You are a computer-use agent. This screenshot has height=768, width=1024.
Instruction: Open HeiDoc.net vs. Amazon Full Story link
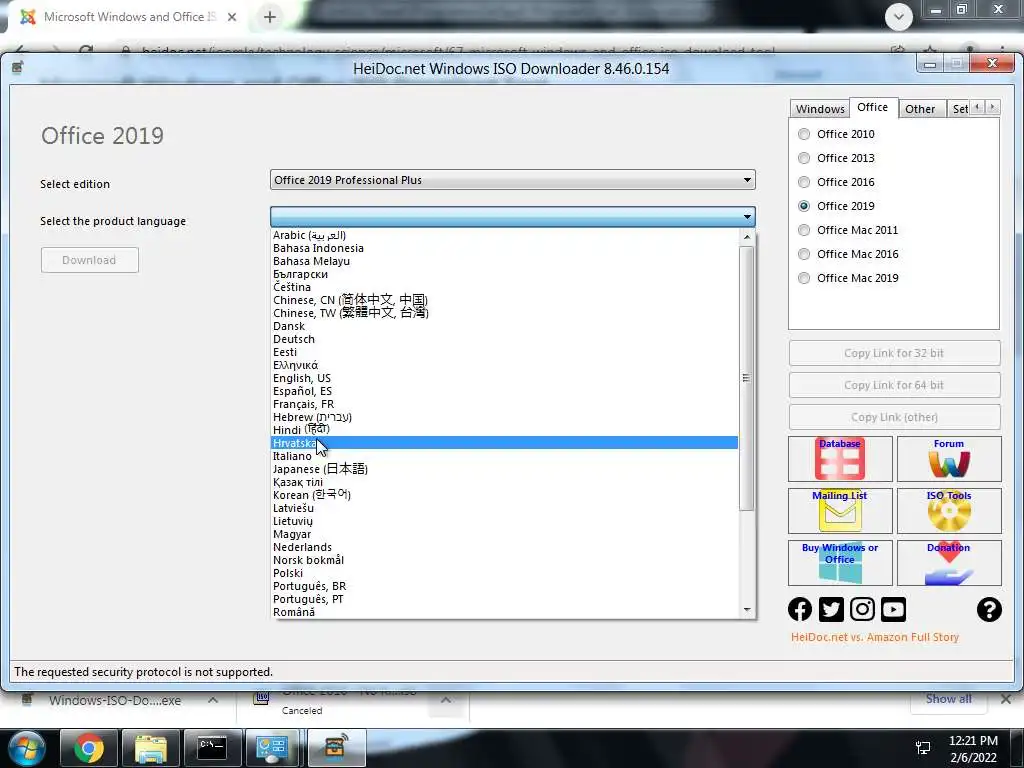874,637
